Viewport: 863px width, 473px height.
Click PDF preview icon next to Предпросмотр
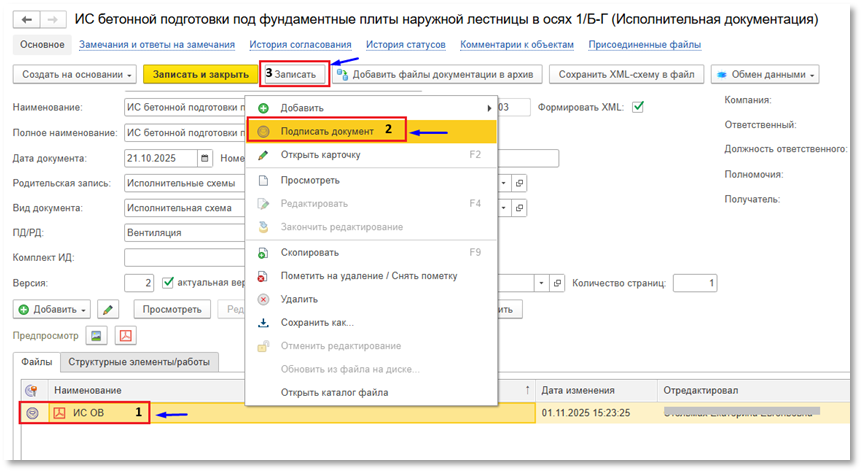(x=126, y=335)
